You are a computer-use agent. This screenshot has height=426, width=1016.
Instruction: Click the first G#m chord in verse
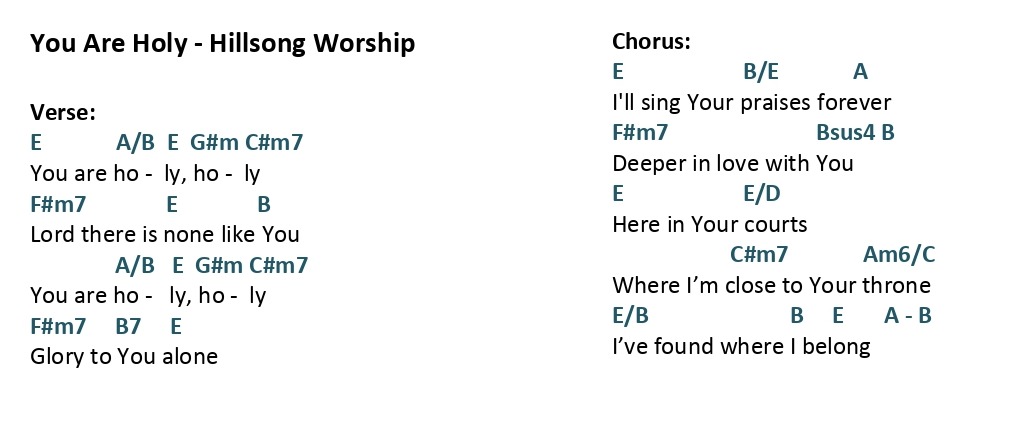(214, 143)
